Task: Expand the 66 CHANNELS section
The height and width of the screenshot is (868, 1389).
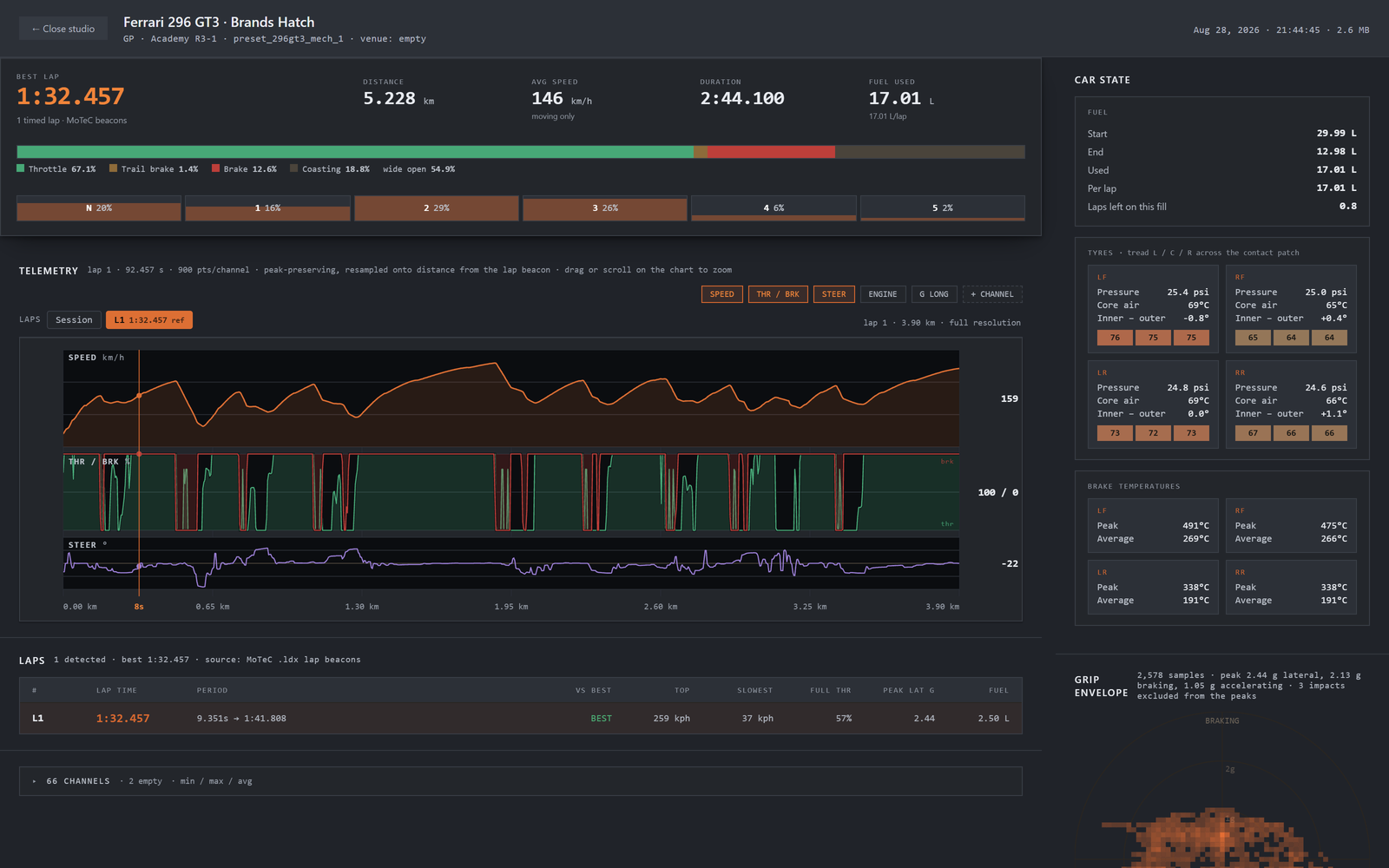Action: pos(521,781)
